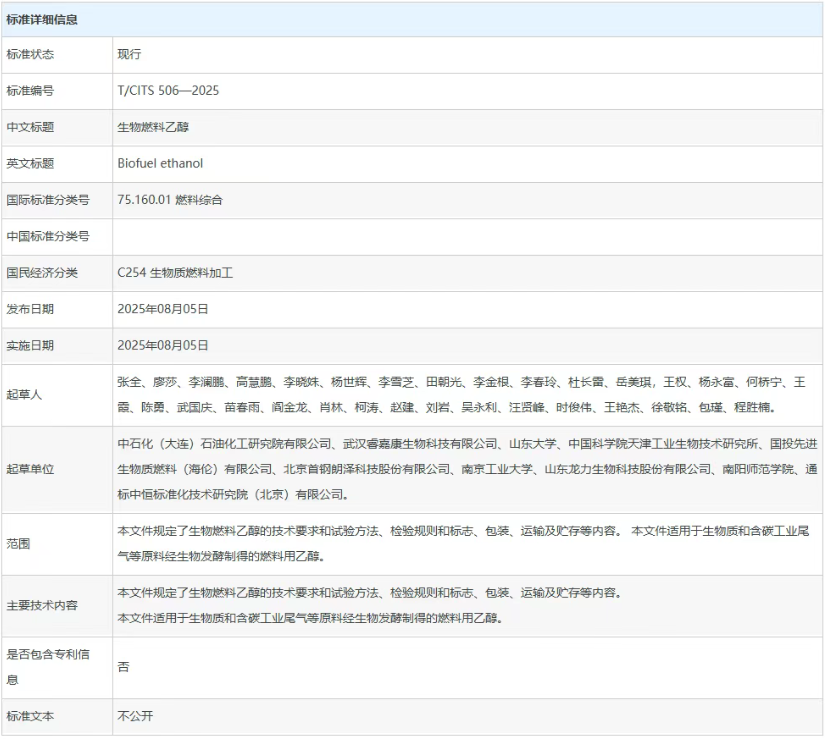
Task: Click the 起草单位 row label
Action: [x=30, y=468]
